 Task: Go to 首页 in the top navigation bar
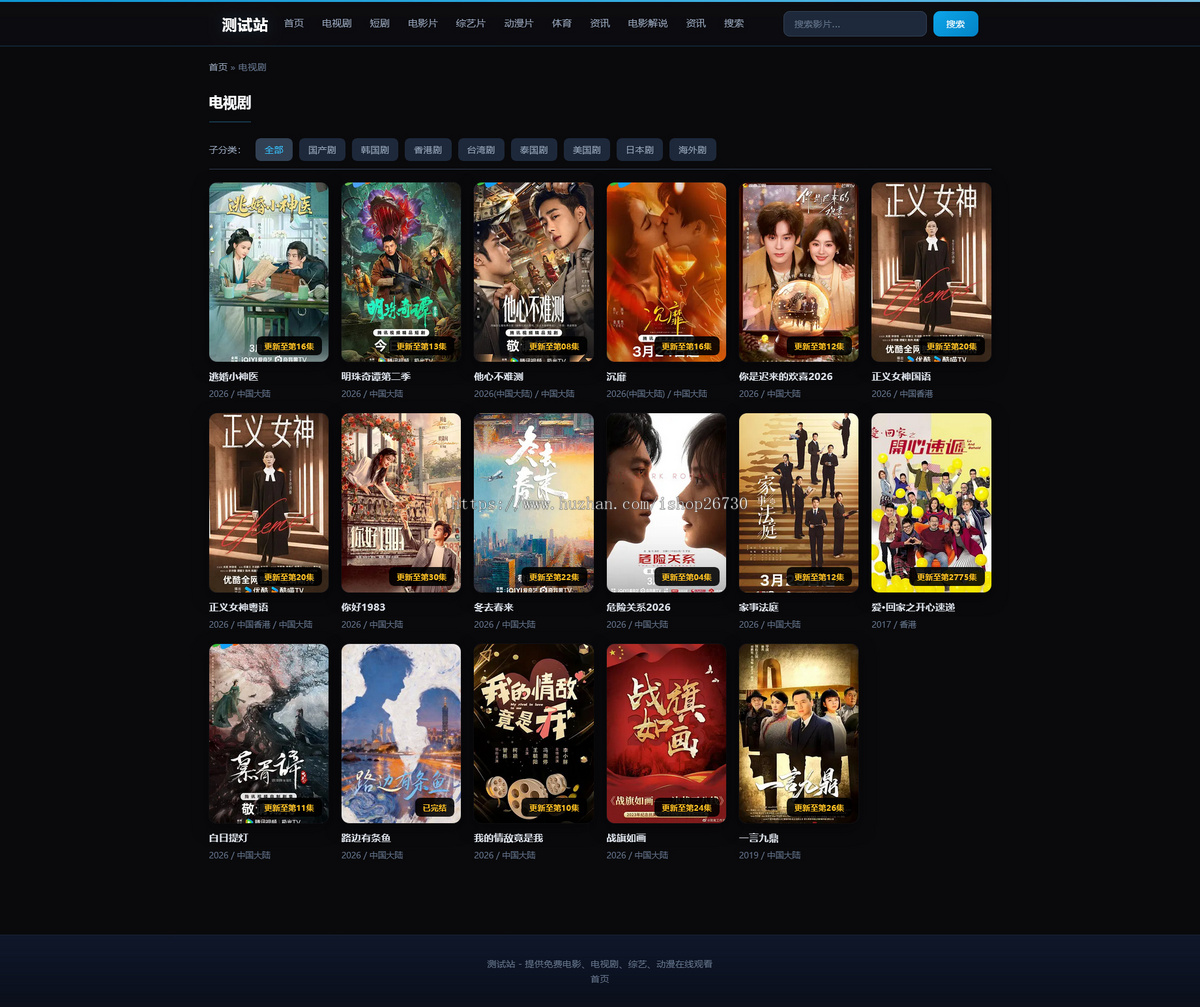click(294, 23)
